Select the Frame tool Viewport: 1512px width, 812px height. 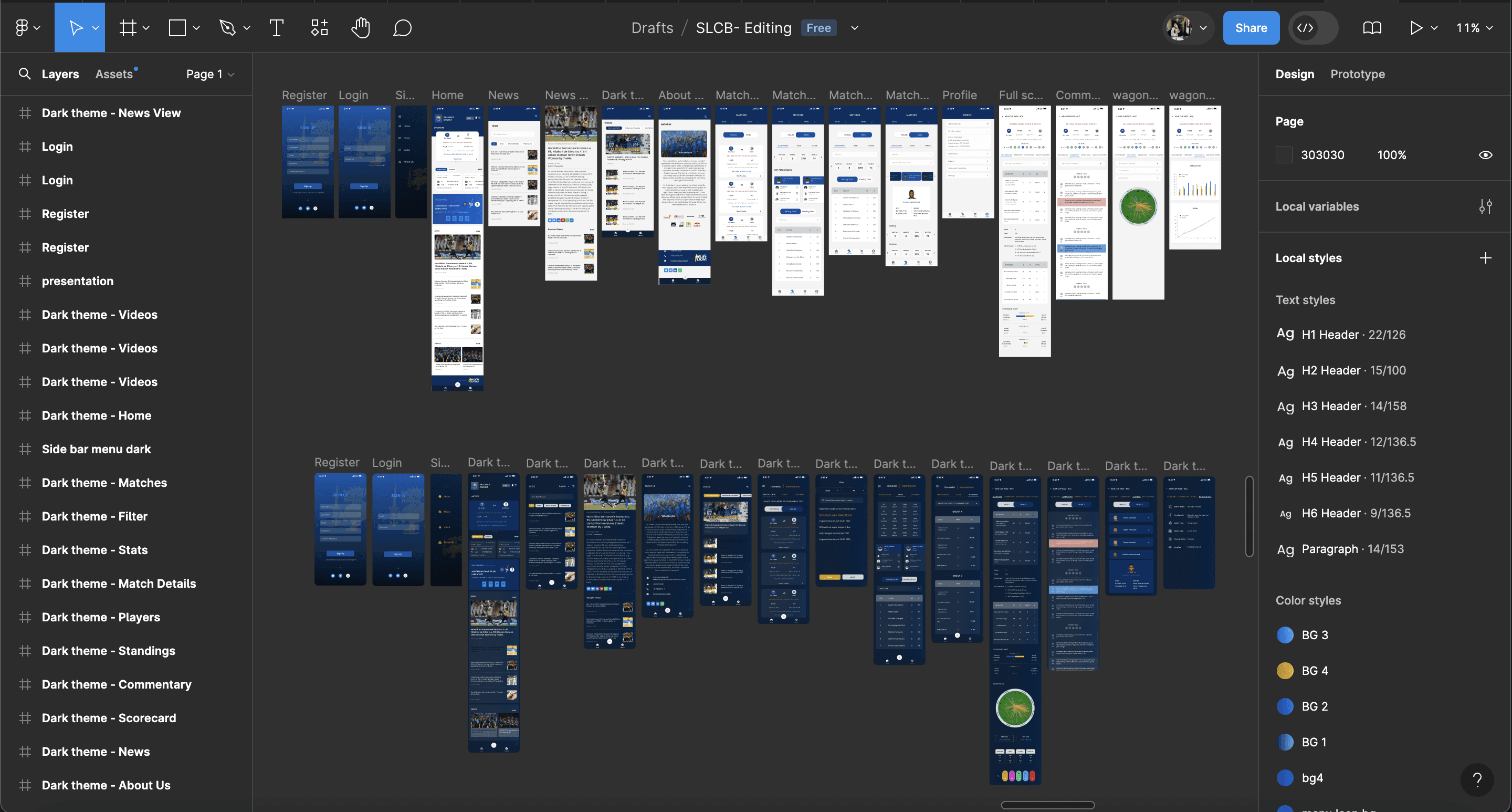[x=128, y=28]
